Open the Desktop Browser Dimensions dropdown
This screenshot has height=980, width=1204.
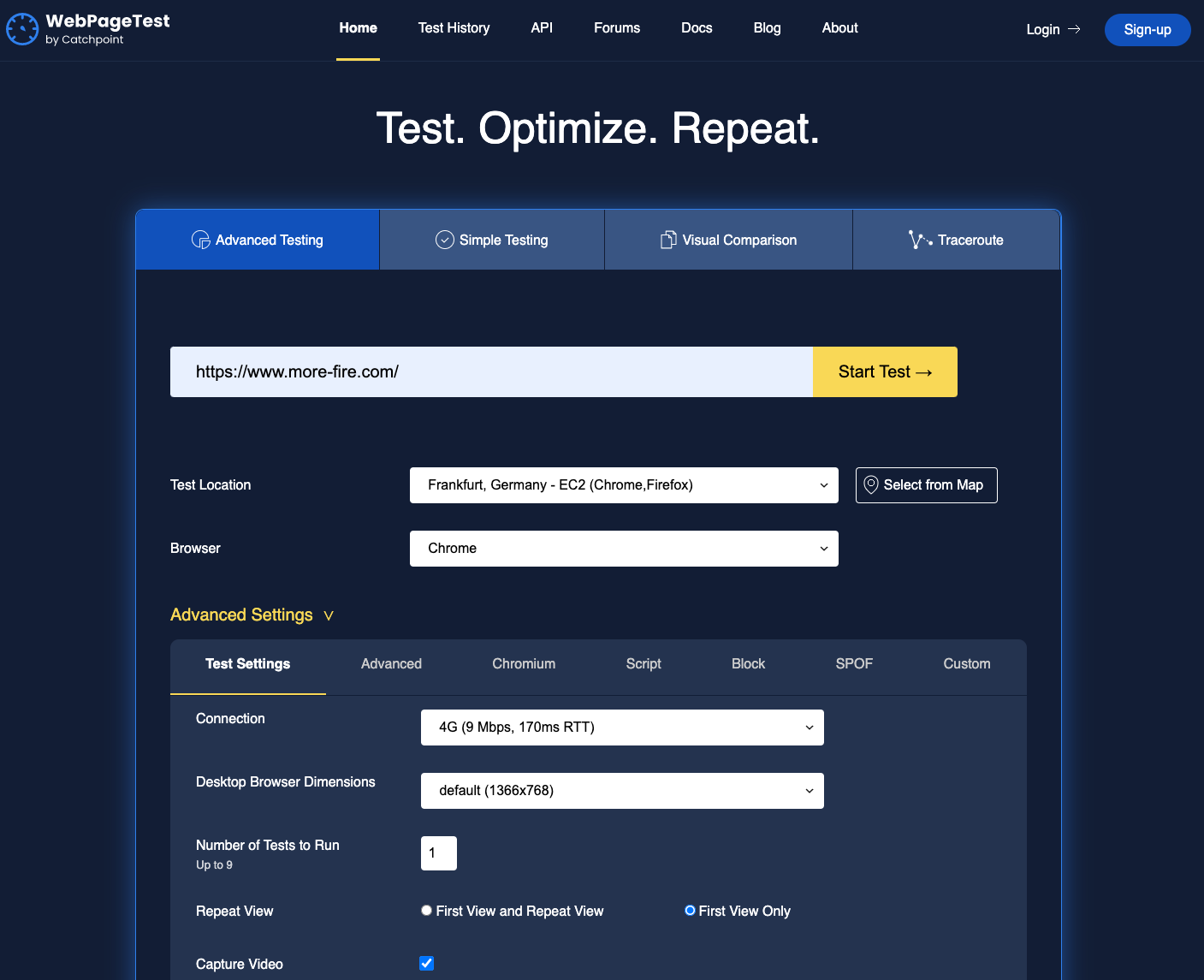[x=622, y=791]
